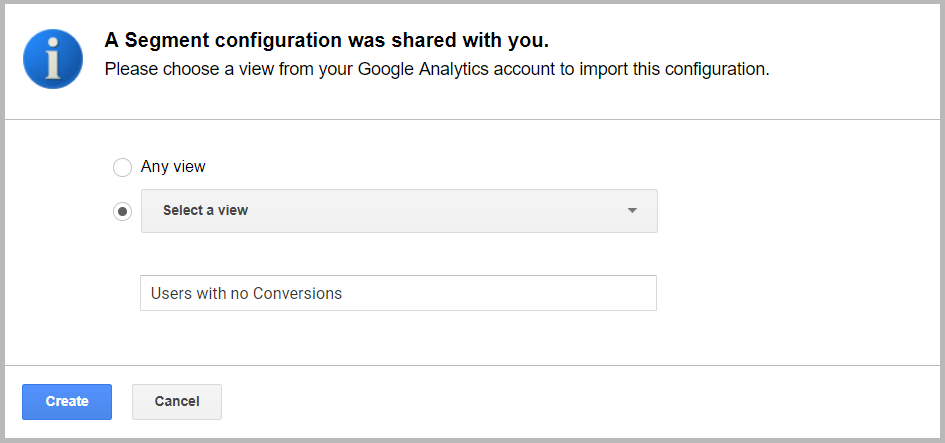Click the Select a view label inside the dropdown
Viewport: 945px width, 443px height.
click(x=206, y=210)
